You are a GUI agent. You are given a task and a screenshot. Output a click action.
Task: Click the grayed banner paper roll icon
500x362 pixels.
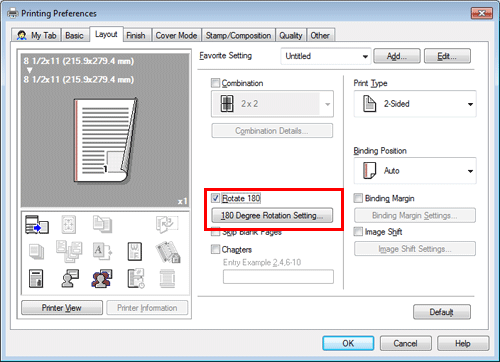[167, 278]
